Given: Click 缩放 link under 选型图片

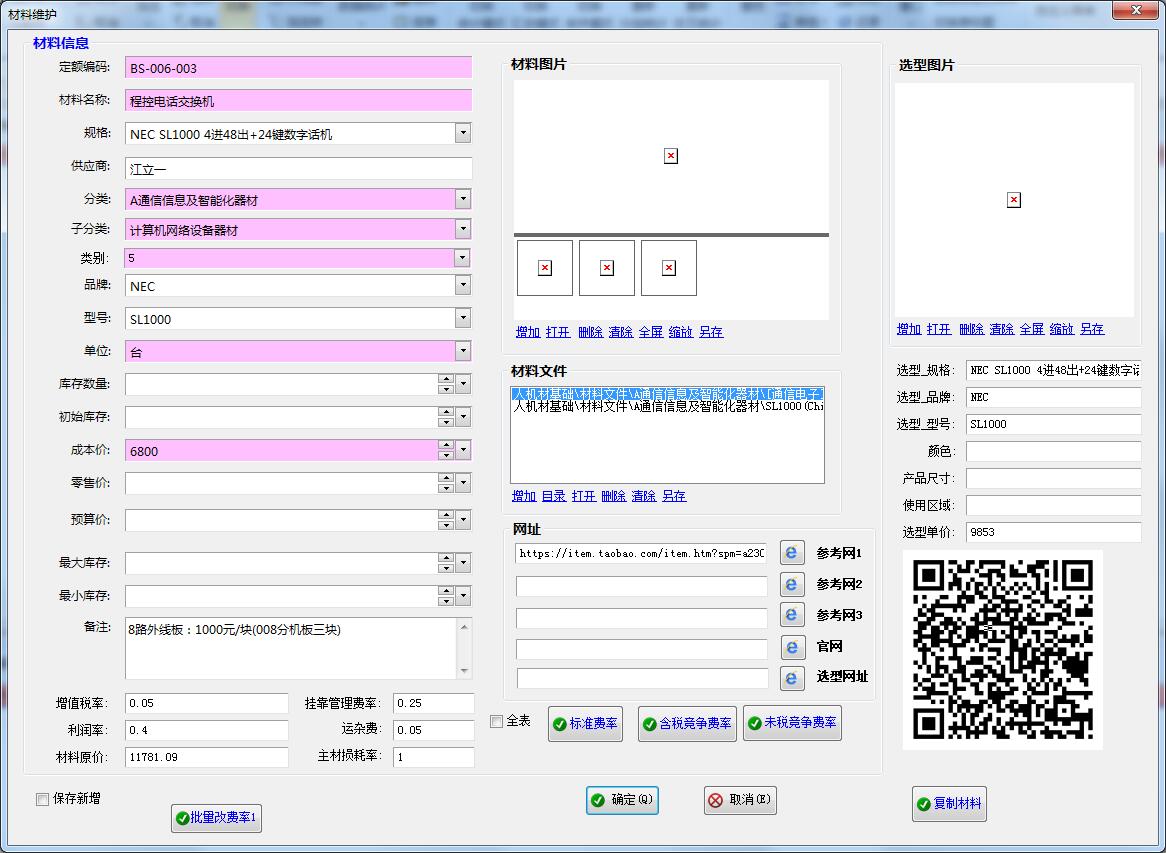Looking at the screenshot, I should [1062, 329].
